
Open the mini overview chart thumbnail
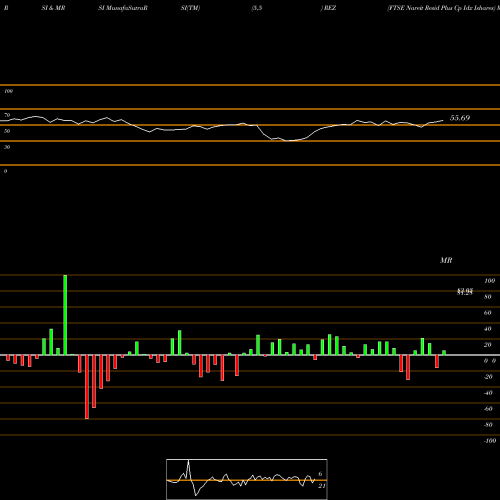tap(247, 479)
